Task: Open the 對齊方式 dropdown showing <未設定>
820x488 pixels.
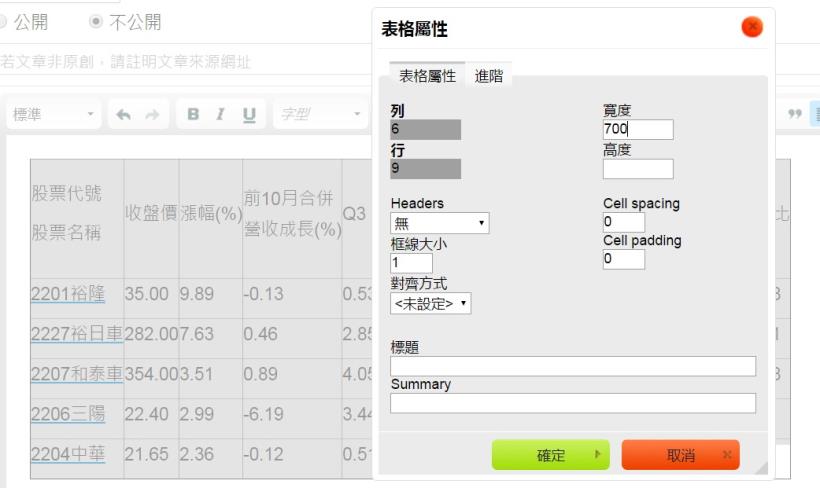Action: click(x=430, y=303)
